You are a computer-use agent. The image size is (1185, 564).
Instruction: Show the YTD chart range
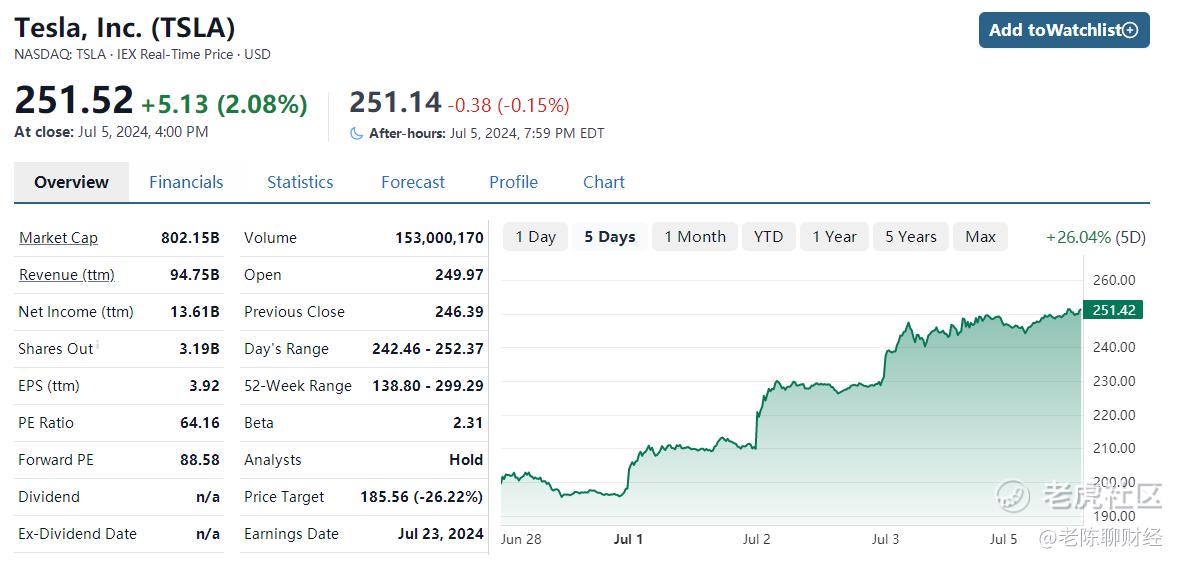click(x=769, y=237)
